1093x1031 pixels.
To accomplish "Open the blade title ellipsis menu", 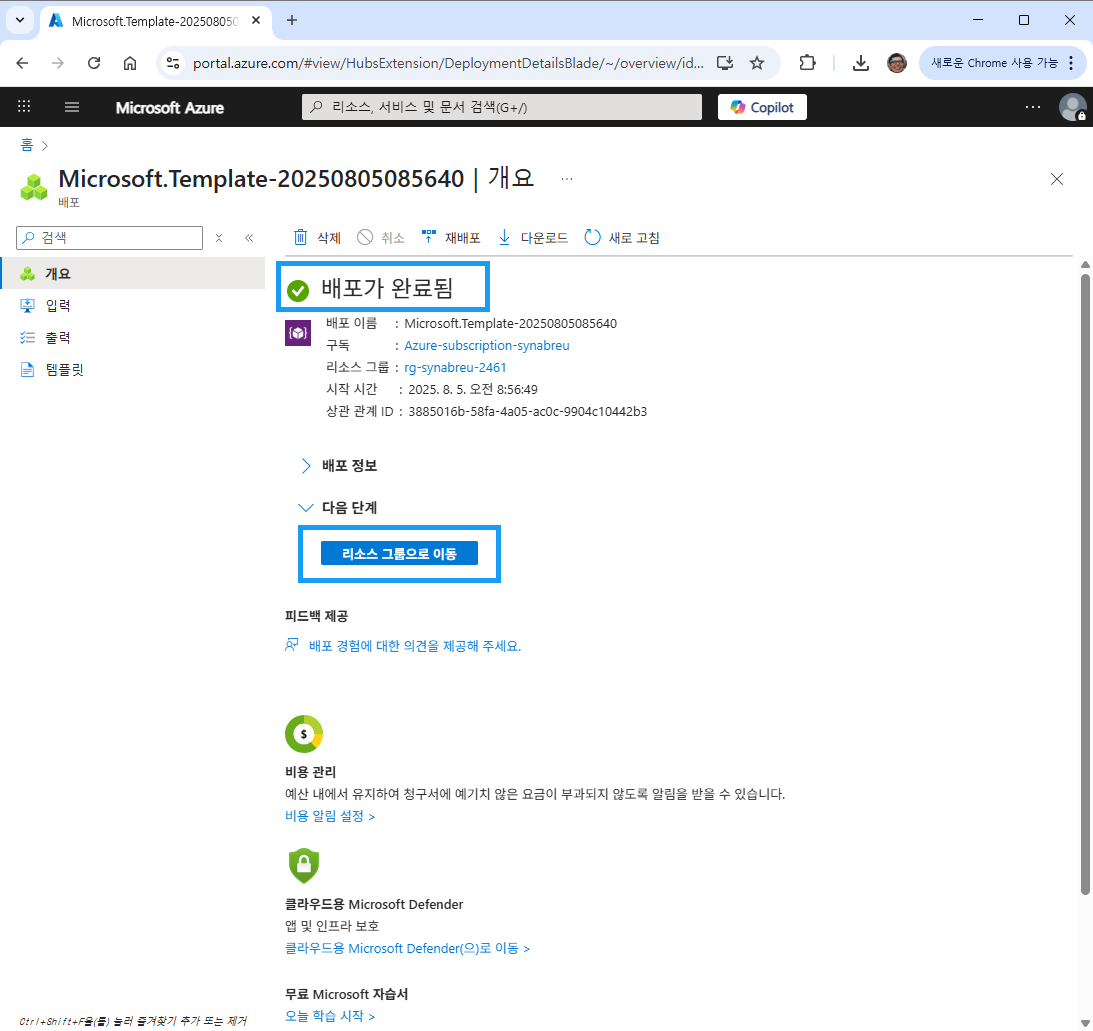I will pyautogui.click(x=567, y=179).
